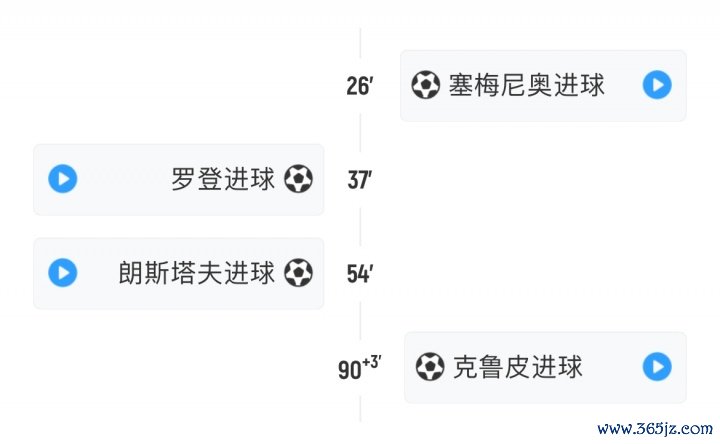Click the soccer ball icon beside 塞梅尼奥进球
This screenshot has width=720, height=444.
pyautogui.click(x=425, y=85)
